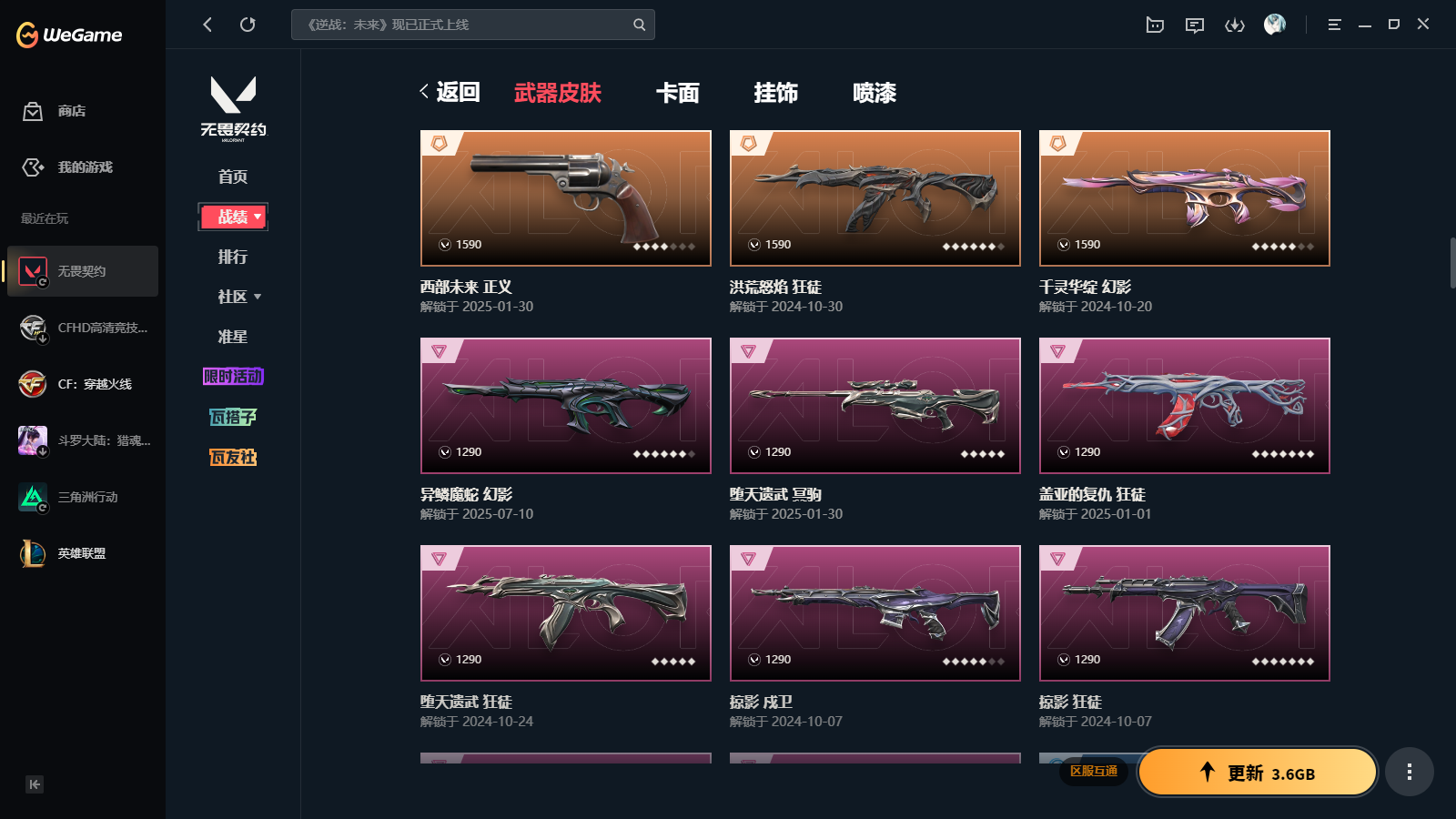Open download manager icon in title bar
Viewport: 1456px width, 819px height.
pos(1235,25)
